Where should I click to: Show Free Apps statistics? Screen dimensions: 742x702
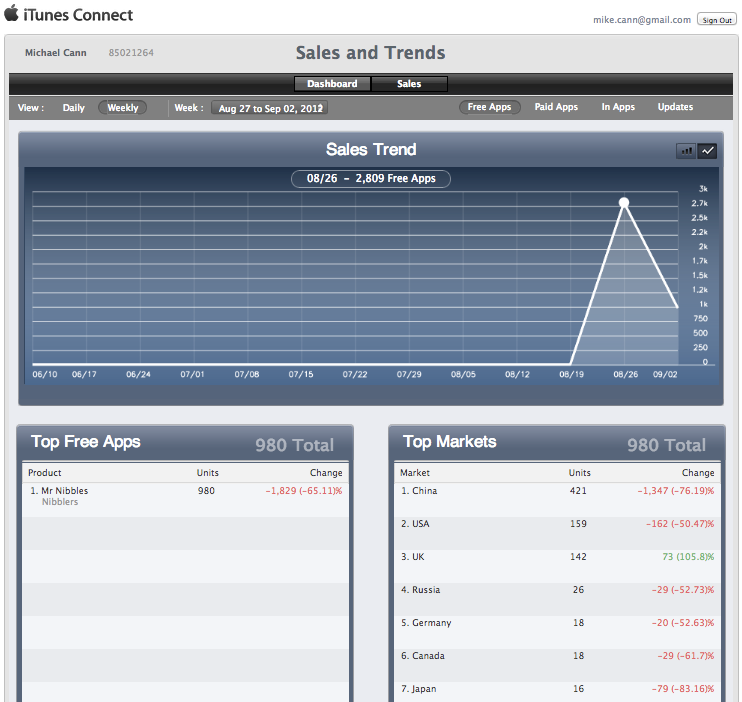click(489, 108)
